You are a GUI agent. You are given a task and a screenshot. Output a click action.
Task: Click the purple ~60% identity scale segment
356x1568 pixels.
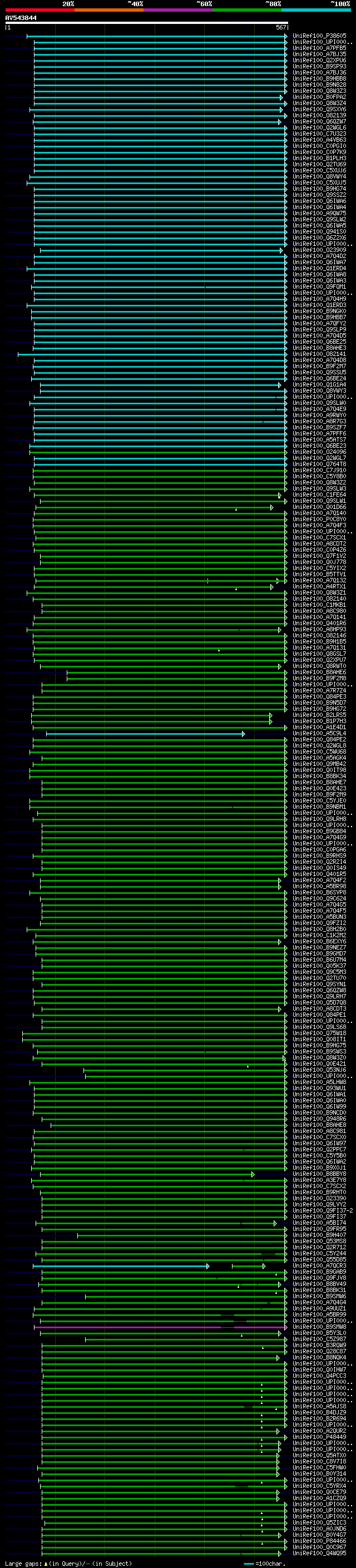click(x=177, y=10)
